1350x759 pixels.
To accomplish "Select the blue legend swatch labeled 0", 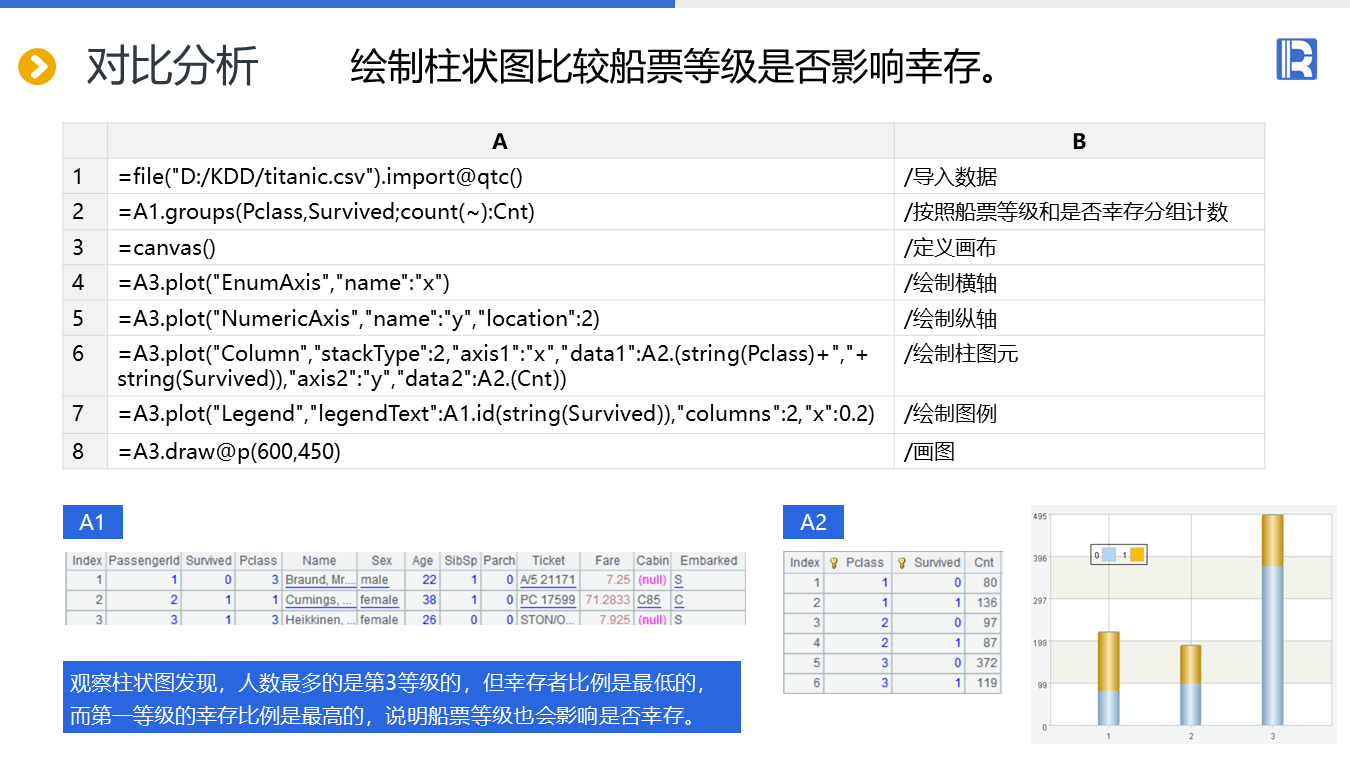I will click(x=1108, y=554).
